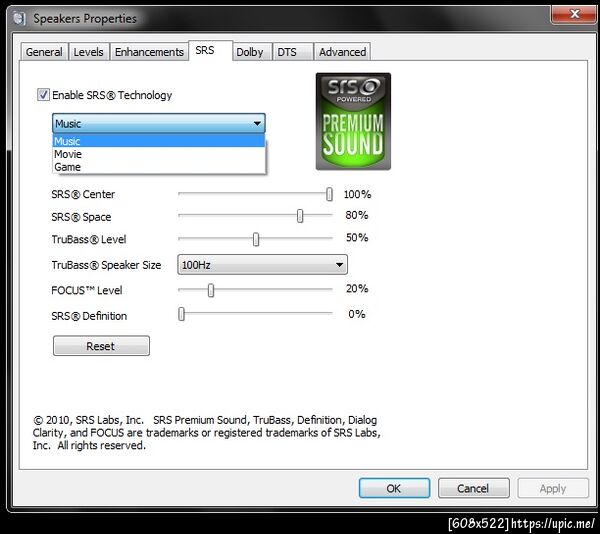Open the Enhancements tab
The height and width of the screenshot is (534, 600).
tap(149, 52)
